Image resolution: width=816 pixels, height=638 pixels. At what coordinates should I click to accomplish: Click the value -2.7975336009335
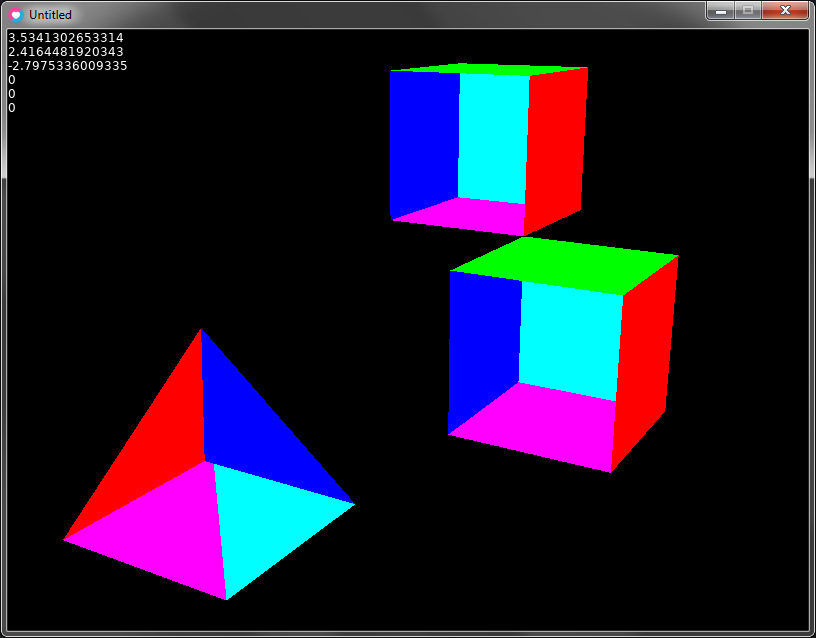pos(68,66)
